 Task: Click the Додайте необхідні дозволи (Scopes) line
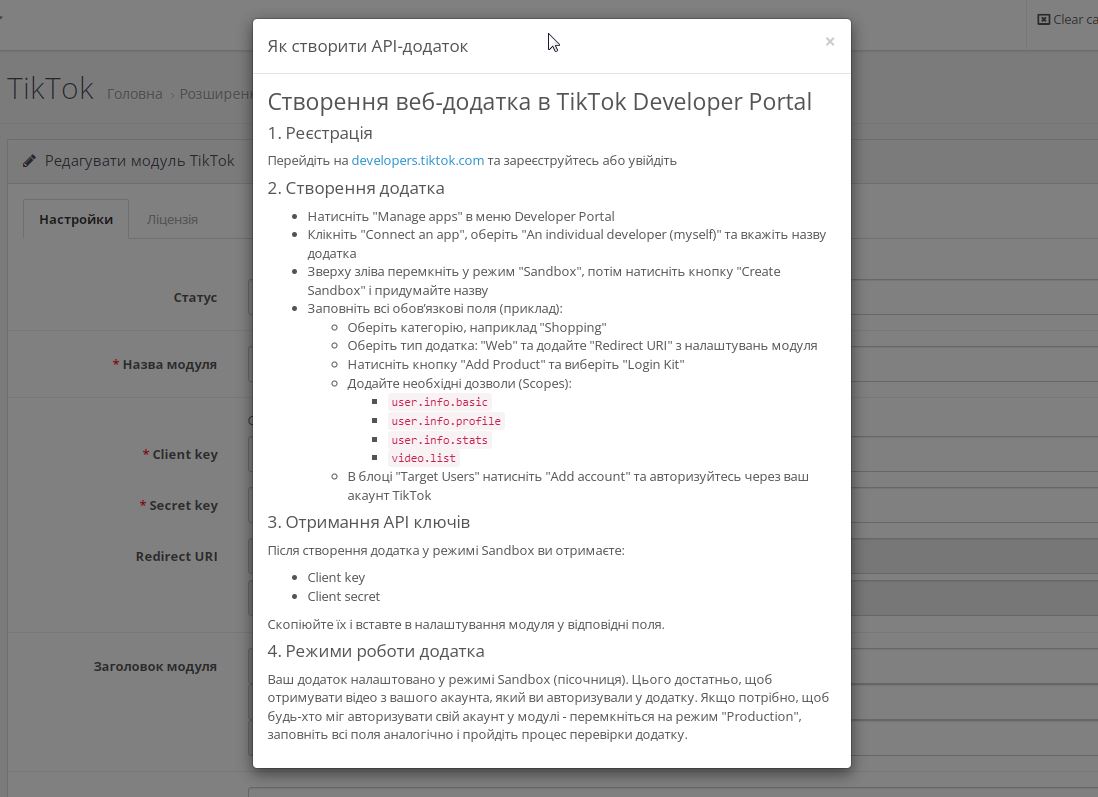pyautogui.click(x=459, y=383)
